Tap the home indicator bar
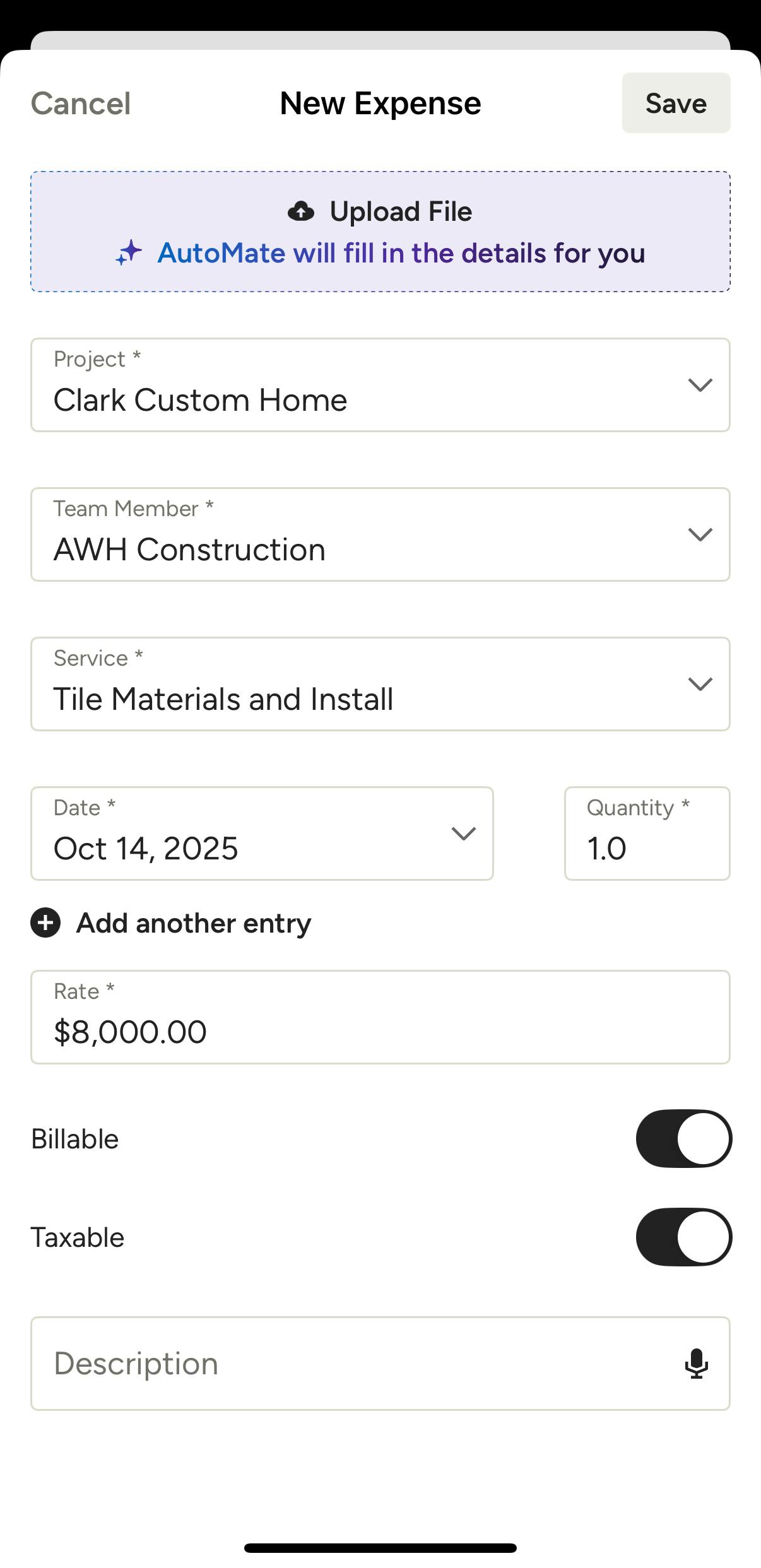Viewport: 761px width, 1568px height. click(380, 1548)
